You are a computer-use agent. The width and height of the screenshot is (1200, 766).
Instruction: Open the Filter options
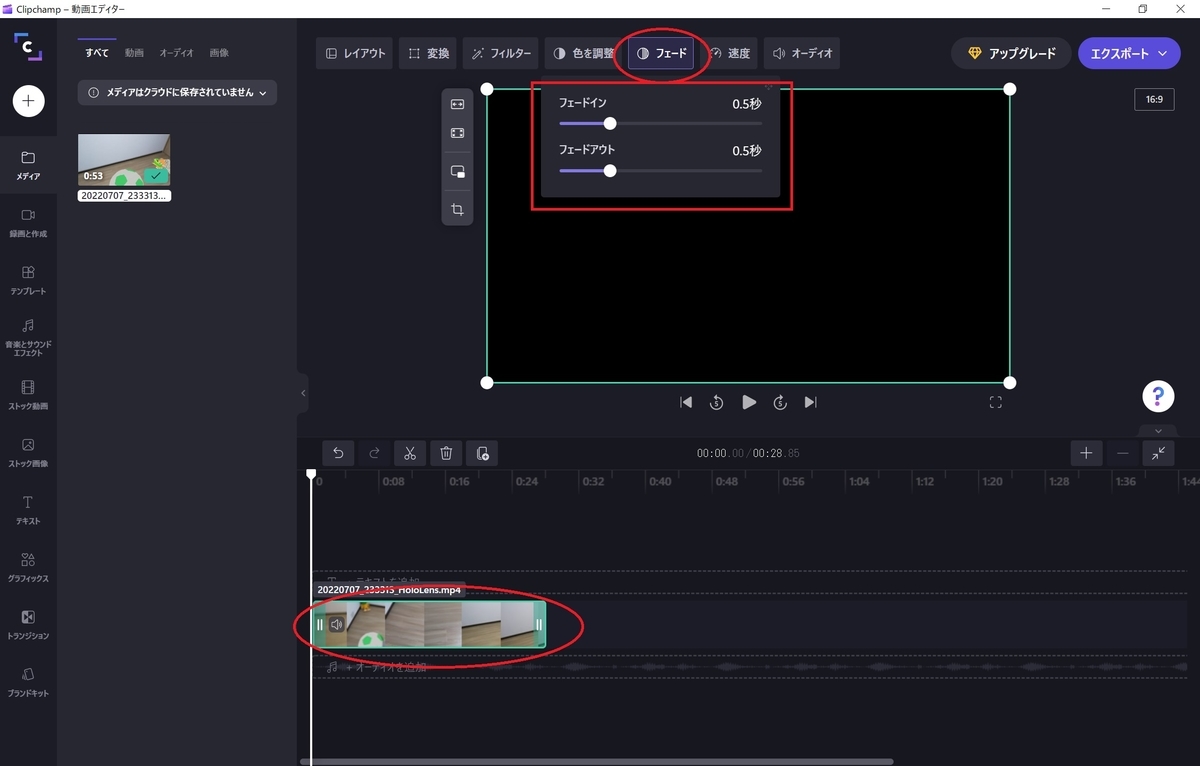(501, 54)
